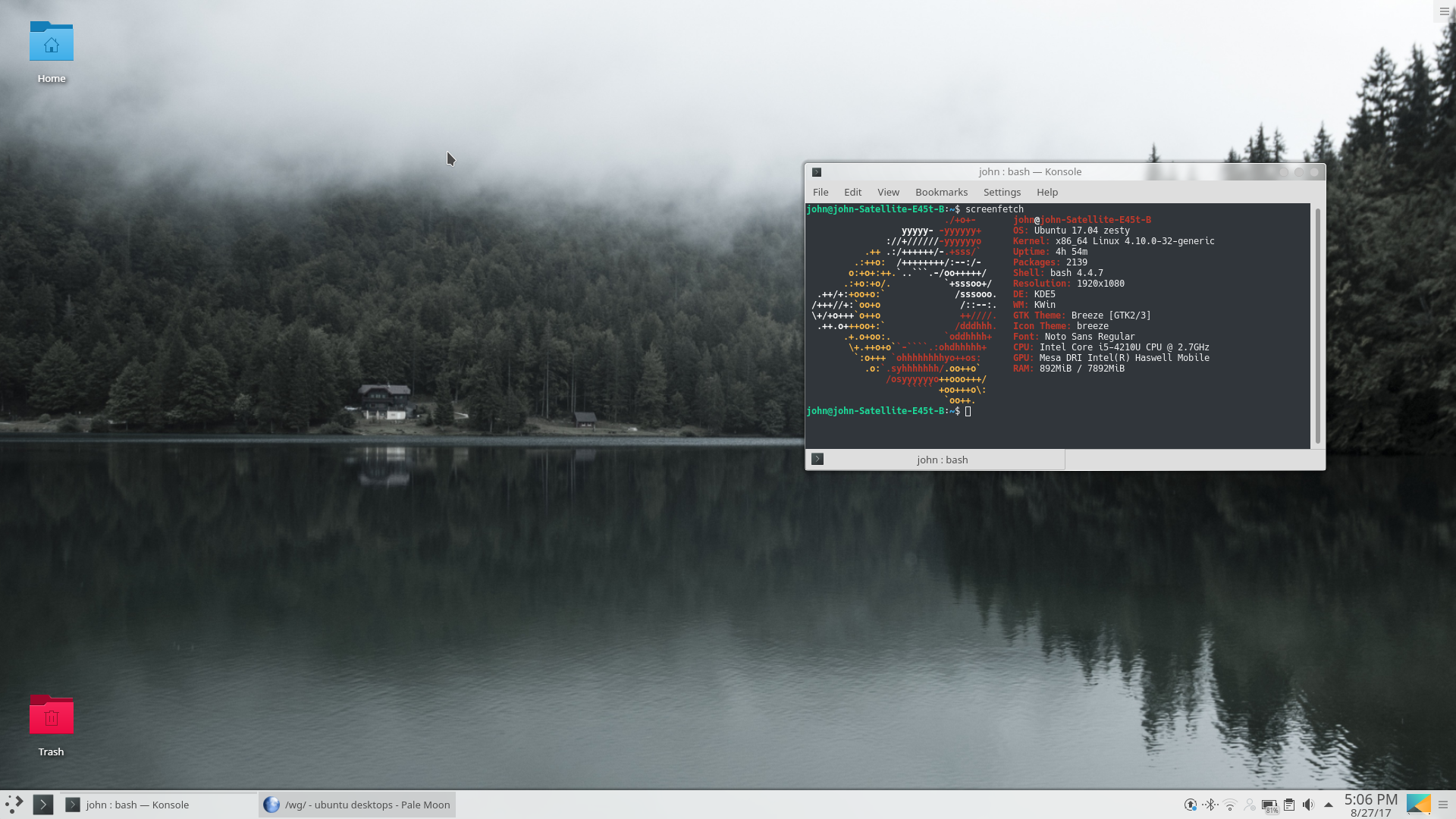Click the '4h 54m' uptime value
Viewport: 1456px width, 819px height.
pyautogui.click(x=1071, y=252)
